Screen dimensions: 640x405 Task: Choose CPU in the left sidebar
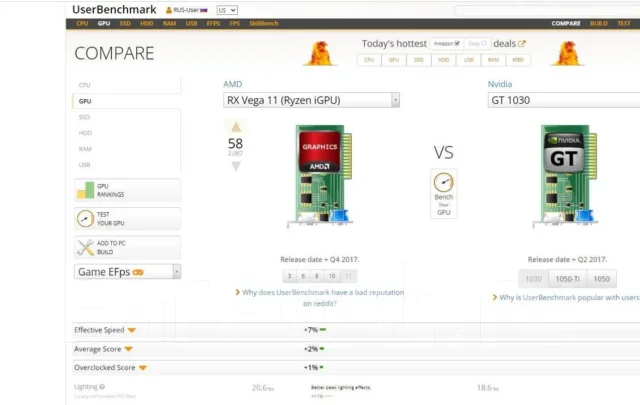(x=127, y=85)
